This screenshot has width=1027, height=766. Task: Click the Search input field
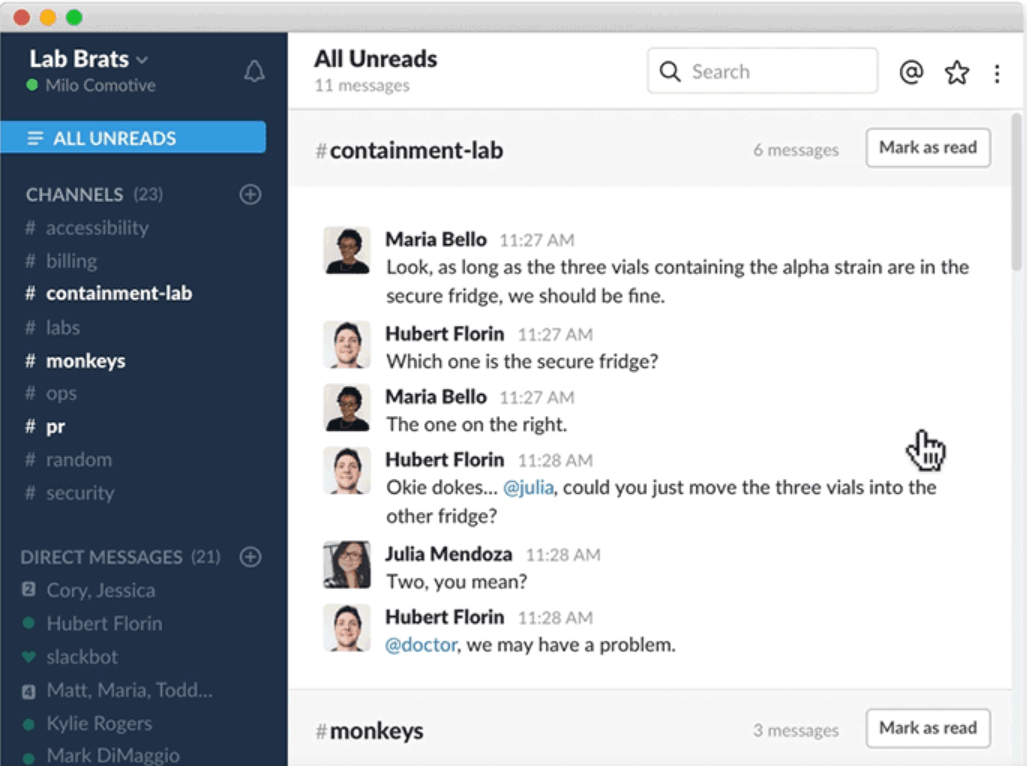click(762, 71)
